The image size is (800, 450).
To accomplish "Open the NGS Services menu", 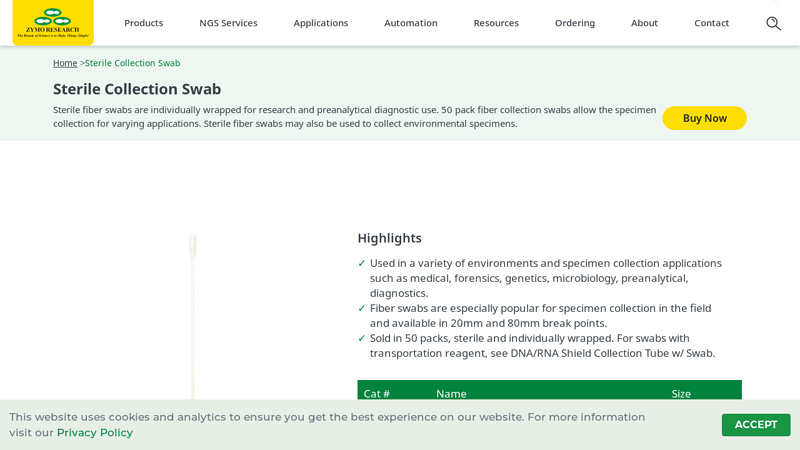I will [x=228, y=23].
